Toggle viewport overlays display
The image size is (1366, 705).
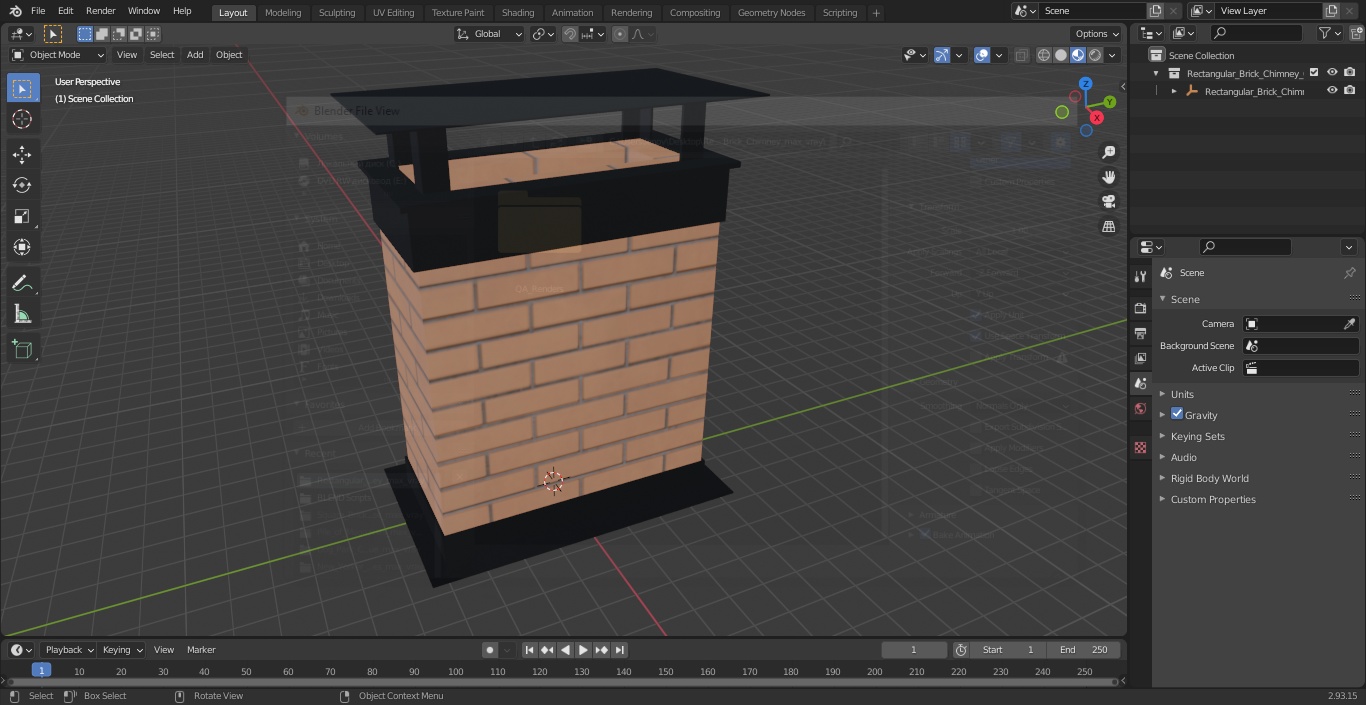pos(982,55)
